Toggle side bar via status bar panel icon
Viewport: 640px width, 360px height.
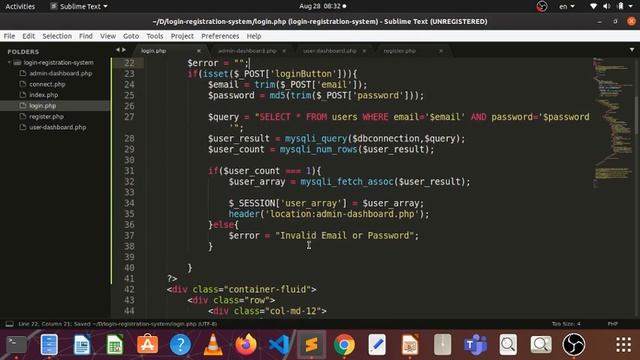coord(9,324)
